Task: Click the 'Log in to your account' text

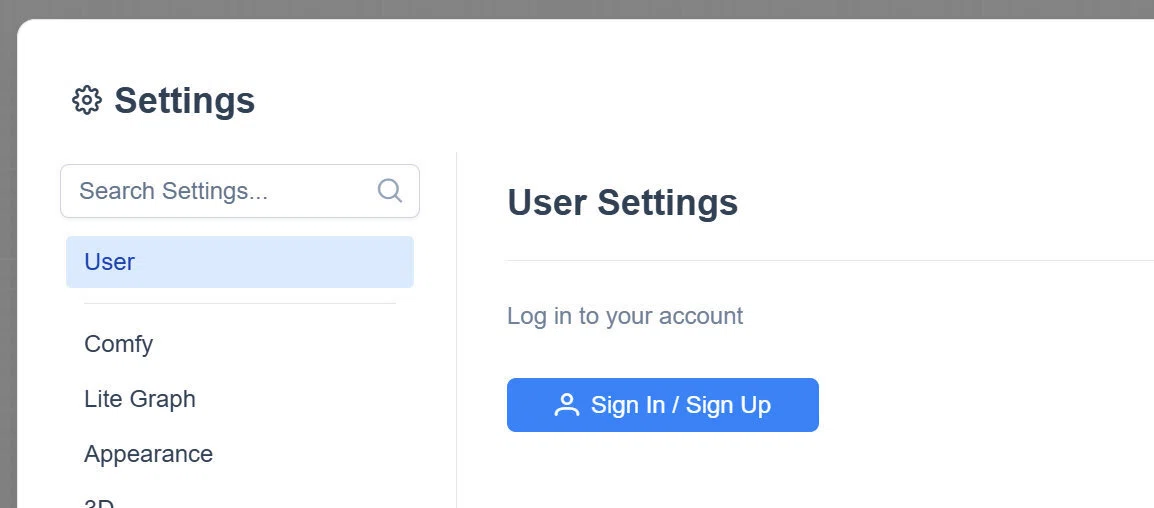Action: (625, 317)
